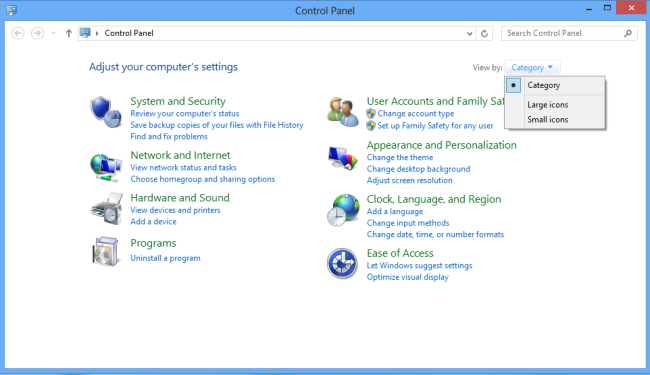Open Save backup copies with File History
650x375 pixels.
pyautogui.click(x=217, y=125)
